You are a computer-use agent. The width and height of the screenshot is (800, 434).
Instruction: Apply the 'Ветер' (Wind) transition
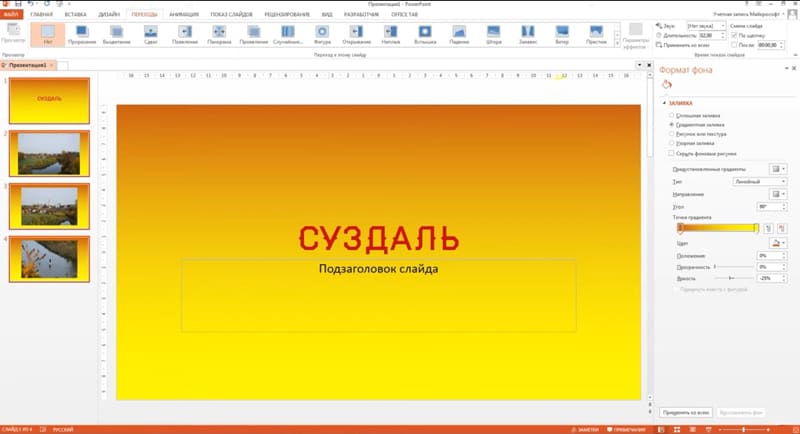[x=562, y=34]
